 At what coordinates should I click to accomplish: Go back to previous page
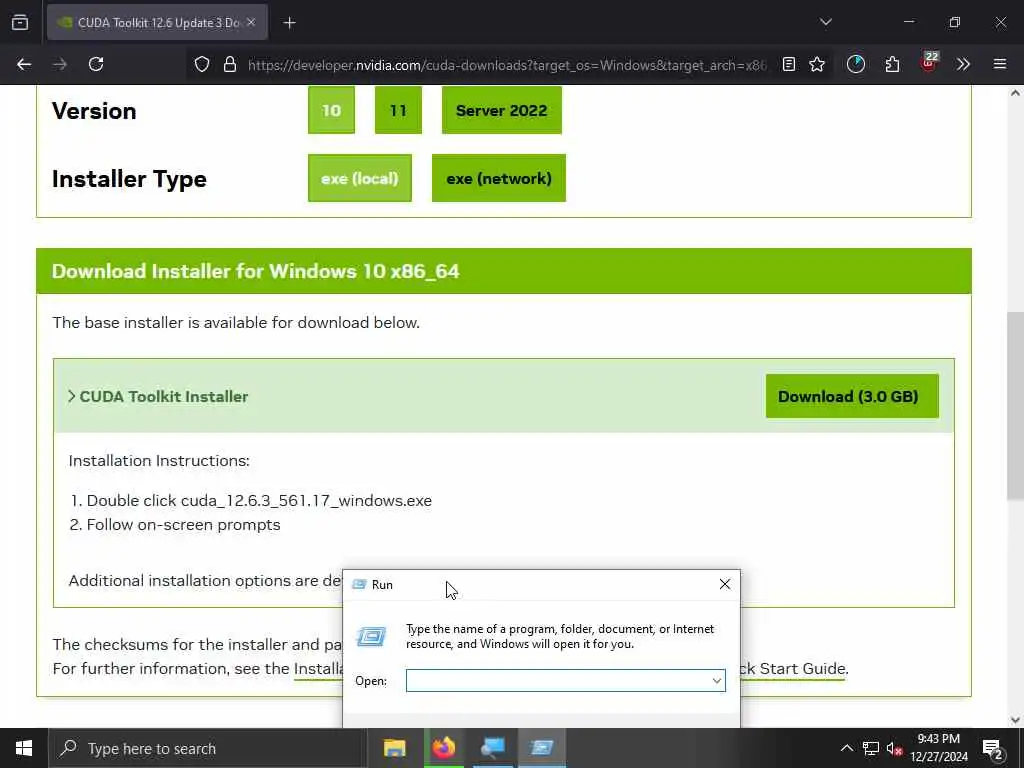point(24,64)
